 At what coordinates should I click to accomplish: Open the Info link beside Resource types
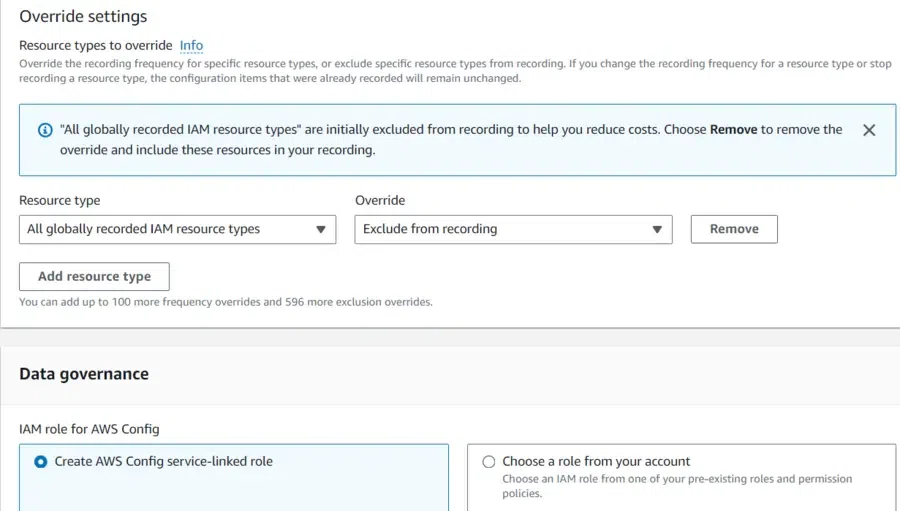coord(191,45)
